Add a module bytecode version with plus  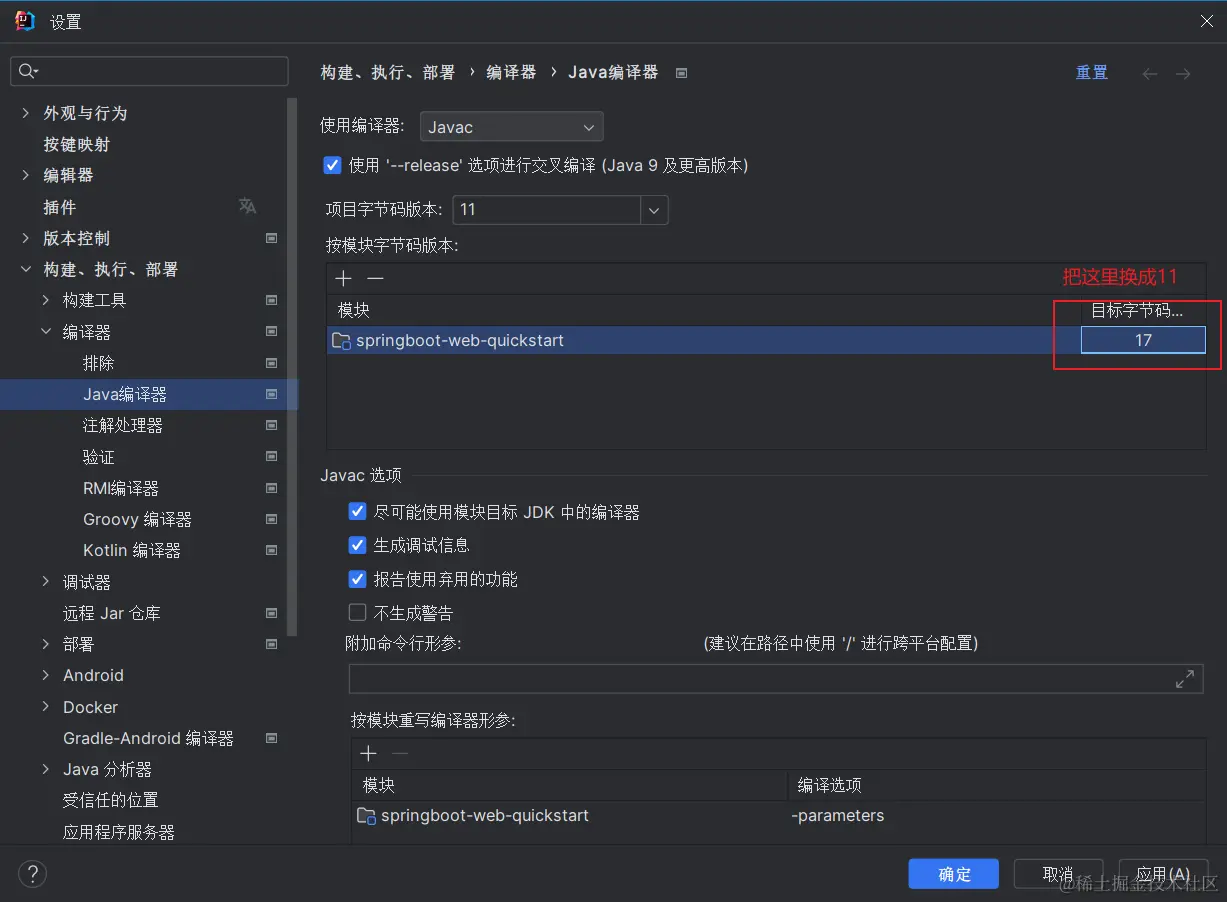(343, 278)
